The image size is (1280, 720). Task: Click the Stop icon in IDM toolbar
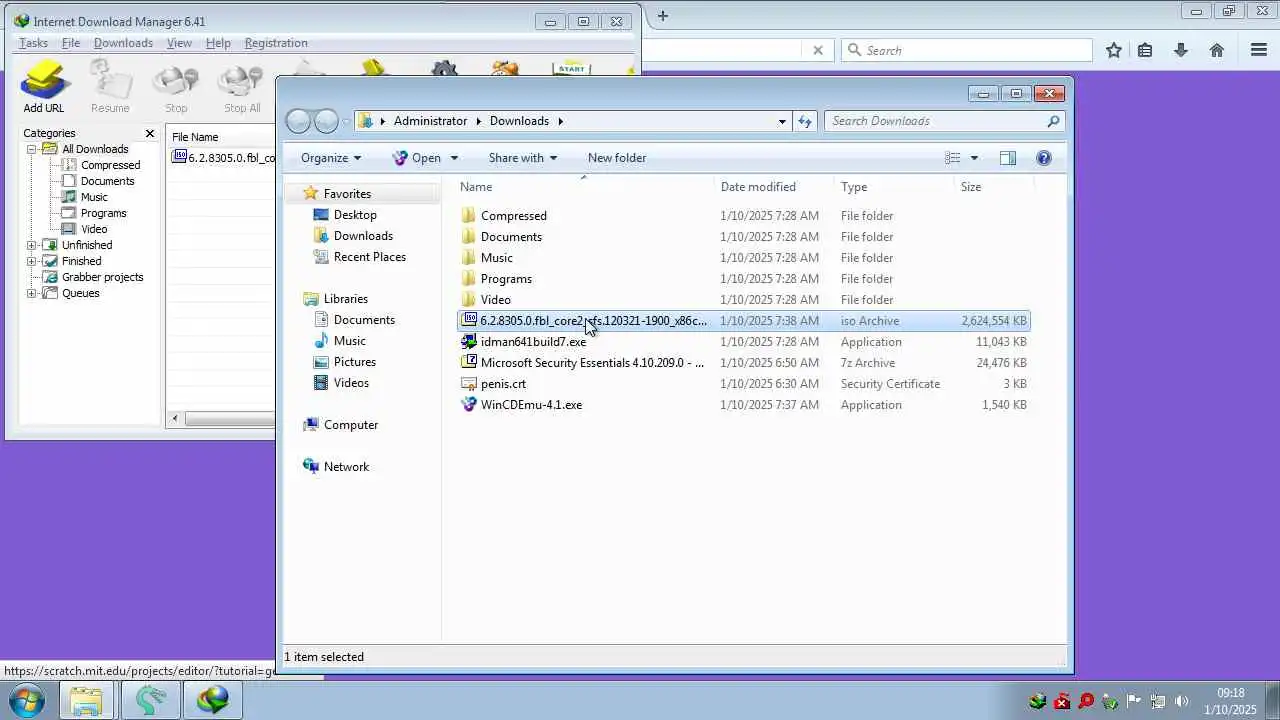[x=176, y=87]
